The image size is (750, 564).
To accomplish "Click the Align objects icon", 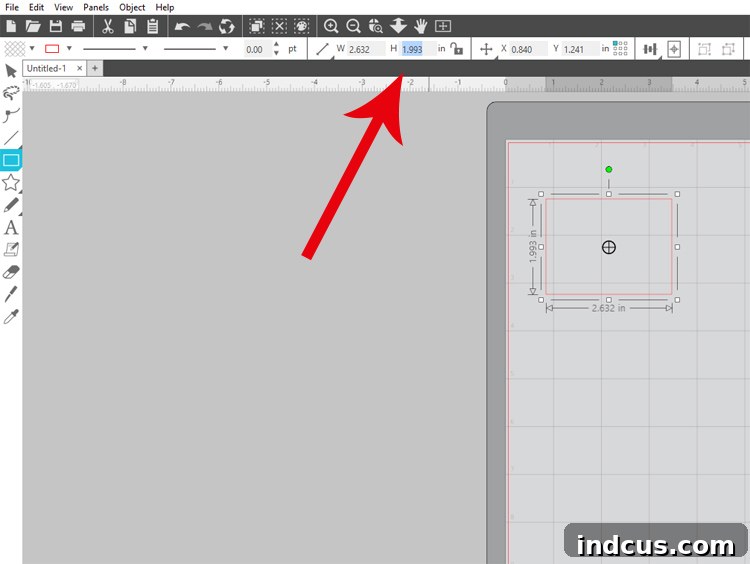I will click(x=650, y=49).
